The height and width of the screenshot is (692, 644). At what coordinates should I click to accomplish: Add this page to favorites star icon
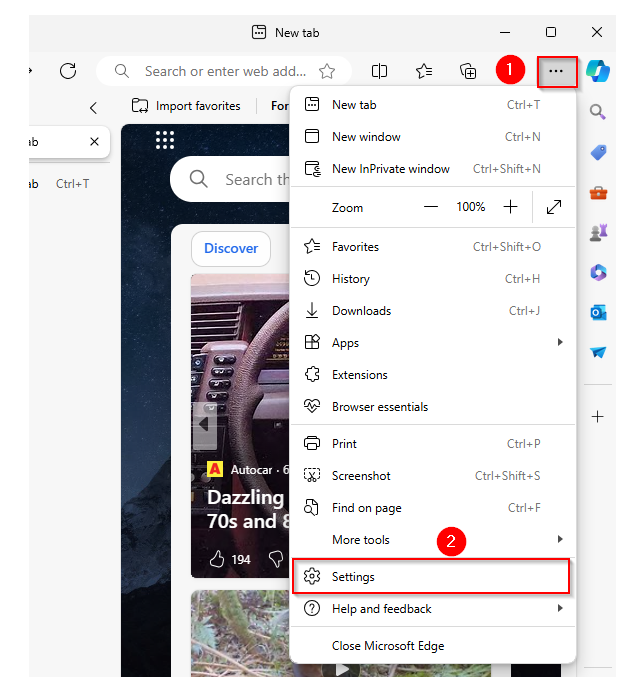[327, 71]
